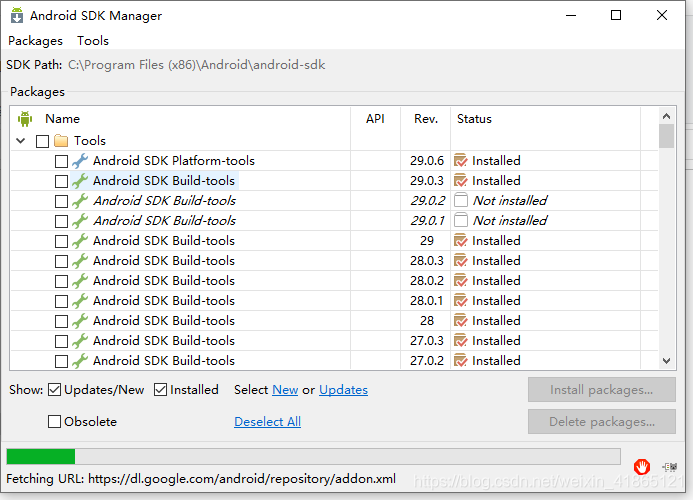Click wrench icon for Build-tools rev 29
Viewport: 693px width, 500px height.
point(80,241)
